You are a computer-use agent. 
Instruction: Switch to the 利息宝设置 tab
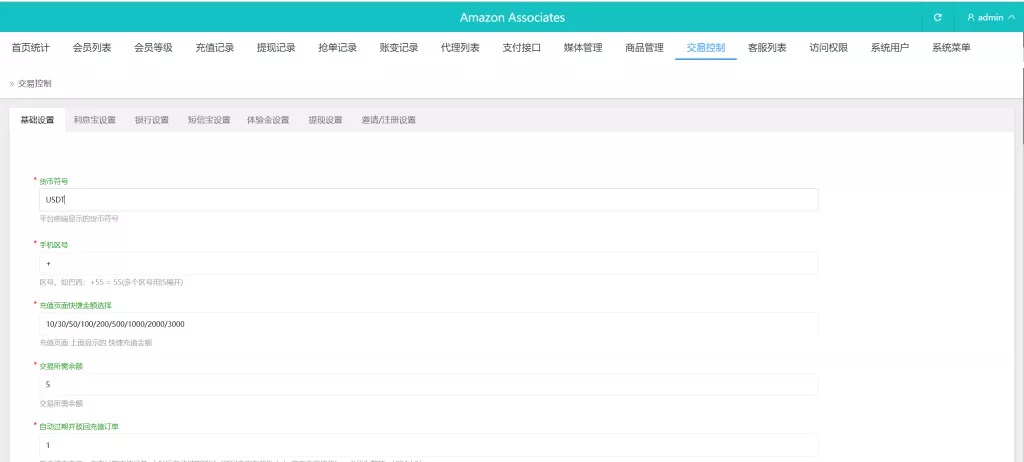94,120
